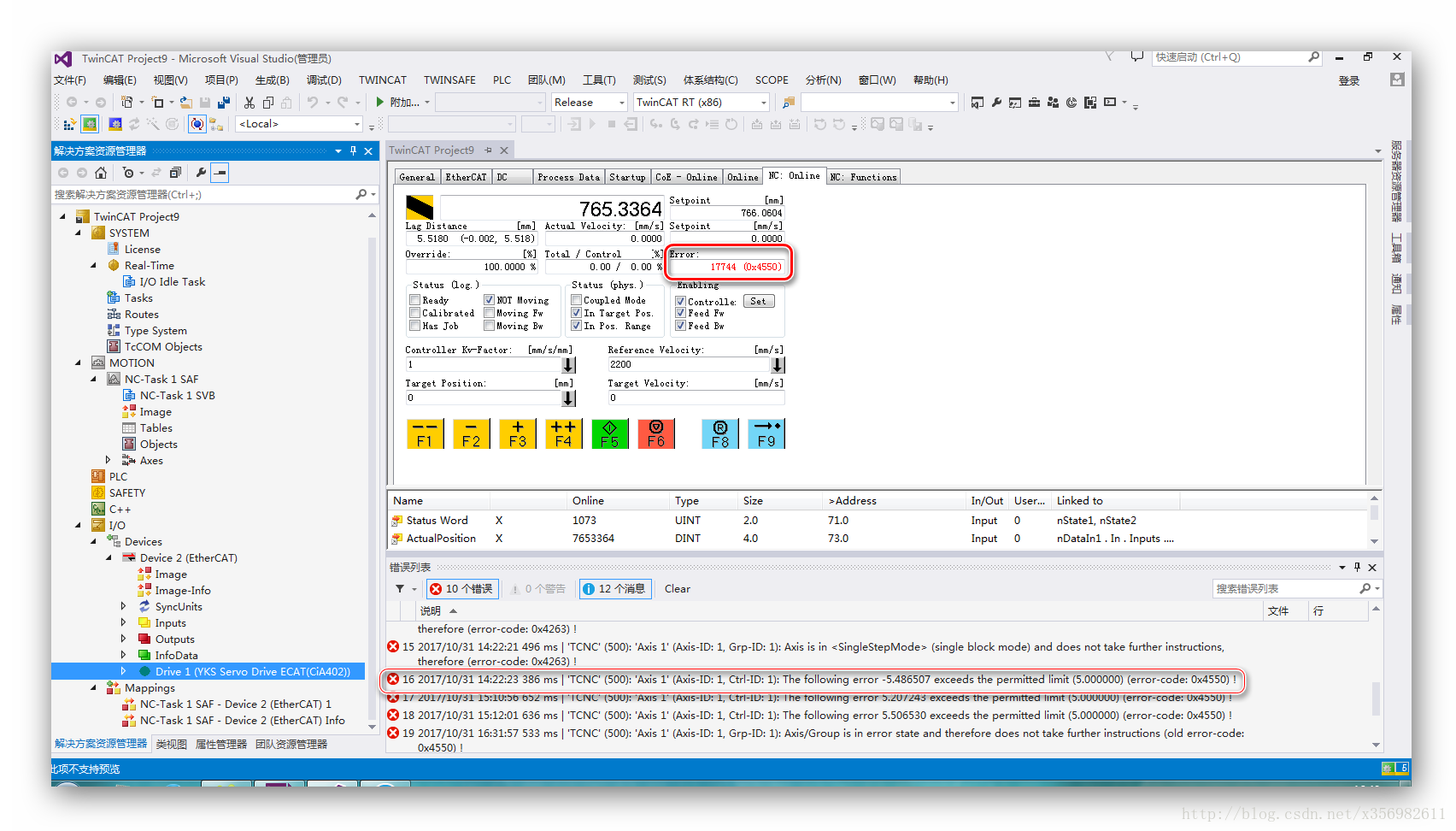Click Home icon in Solution Explorer toolbar
The height and width of the screenshot is (831, 1456).
point(101,173)
